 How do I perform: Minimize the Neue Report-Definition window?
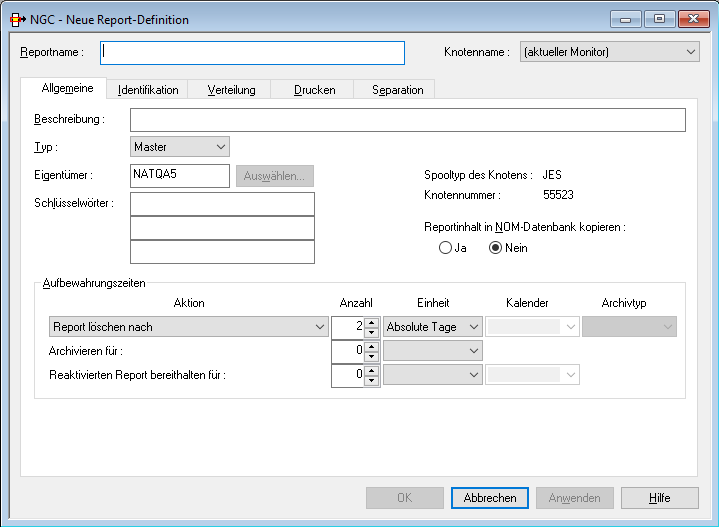(x=625, y=19)
